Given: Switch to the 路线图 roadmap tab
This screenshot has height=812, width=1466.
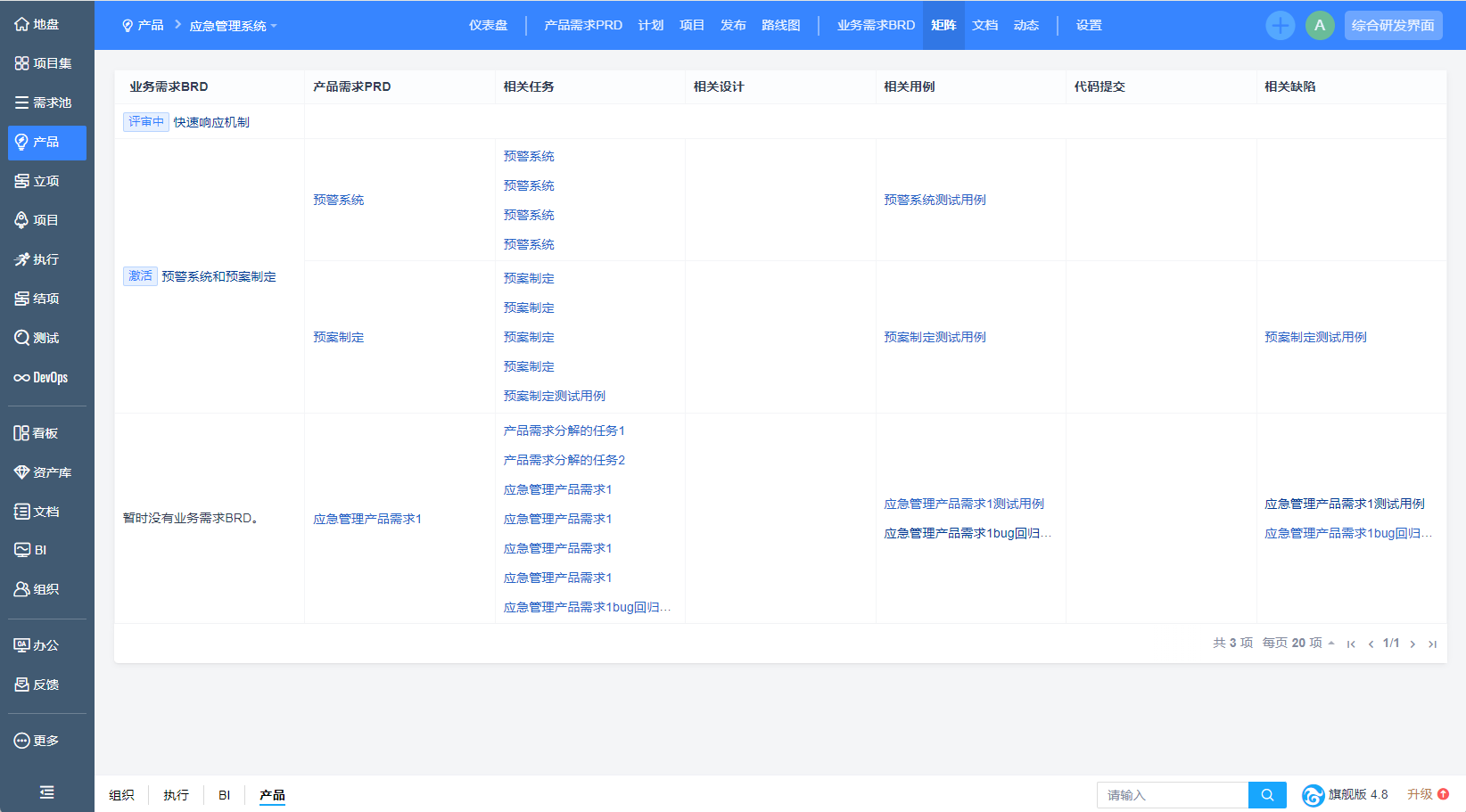Looking at the screenshot, I should [x=780, y=25].
